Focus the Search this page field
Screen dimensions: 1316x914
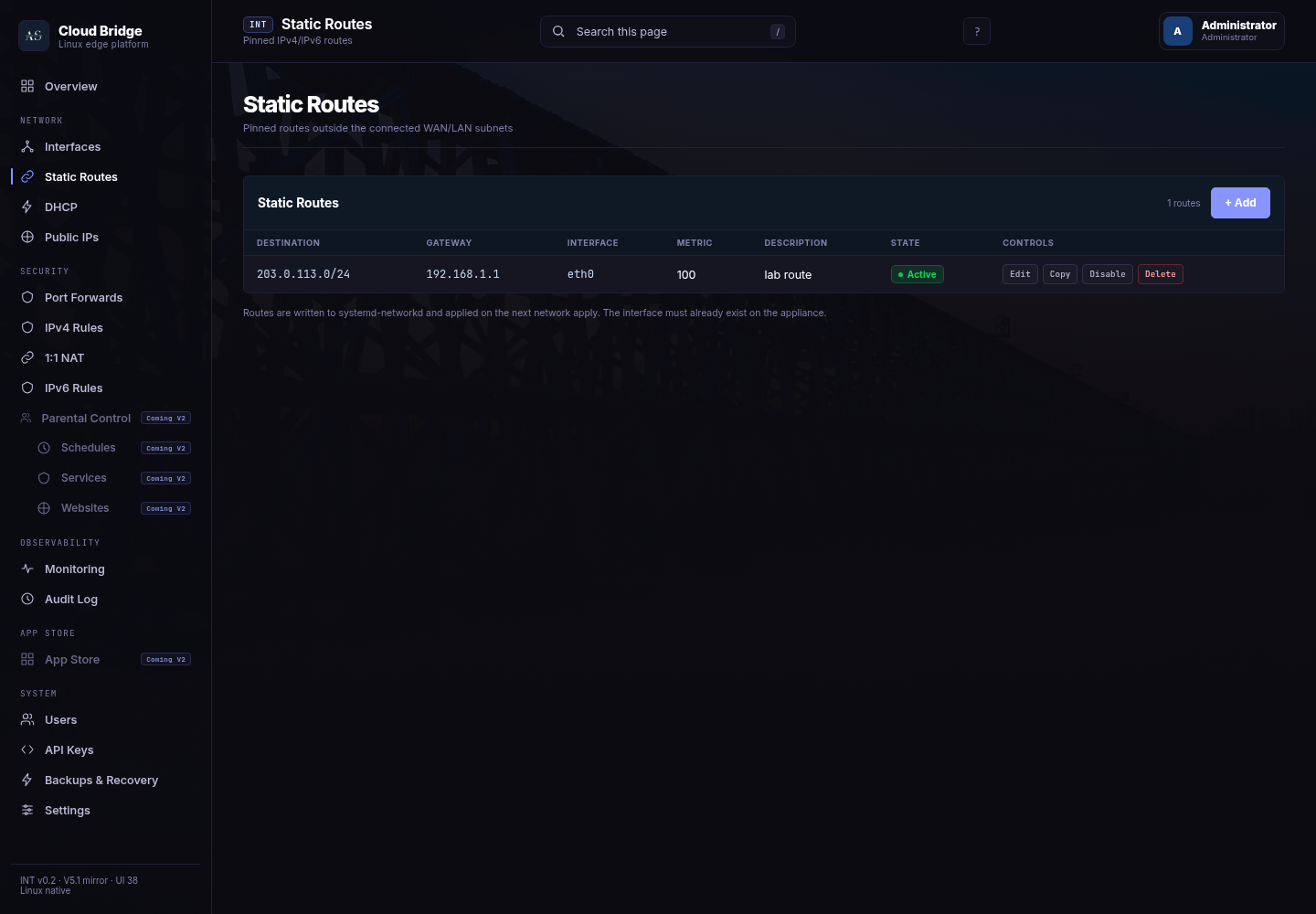(668, 31)
